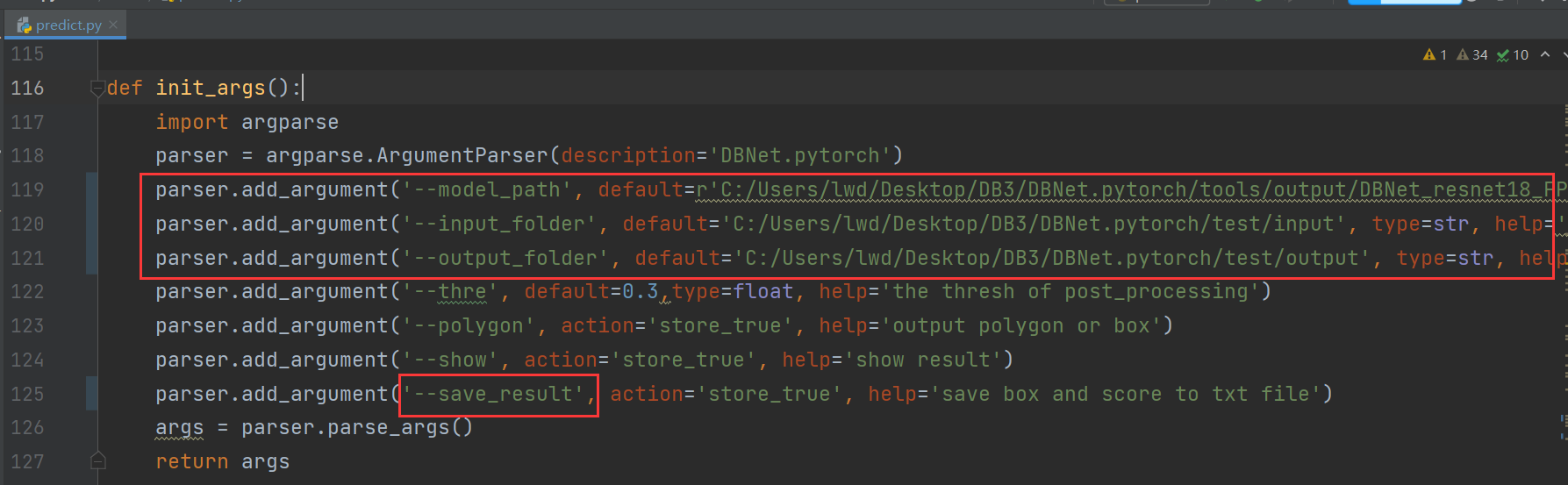Click the green typo checkmark showing 10
The width and height of the screenshot is (1568, 485).
[x=1503, y=54]
